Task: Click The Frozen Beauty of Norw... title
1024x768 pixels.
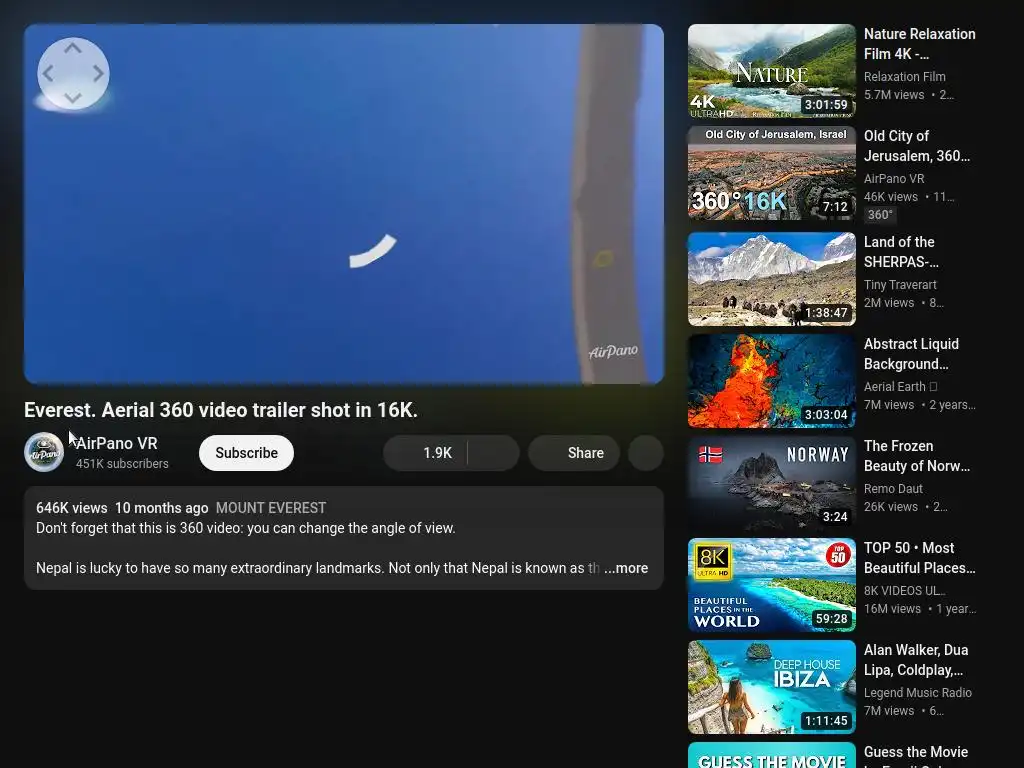Action: point(917,455)
